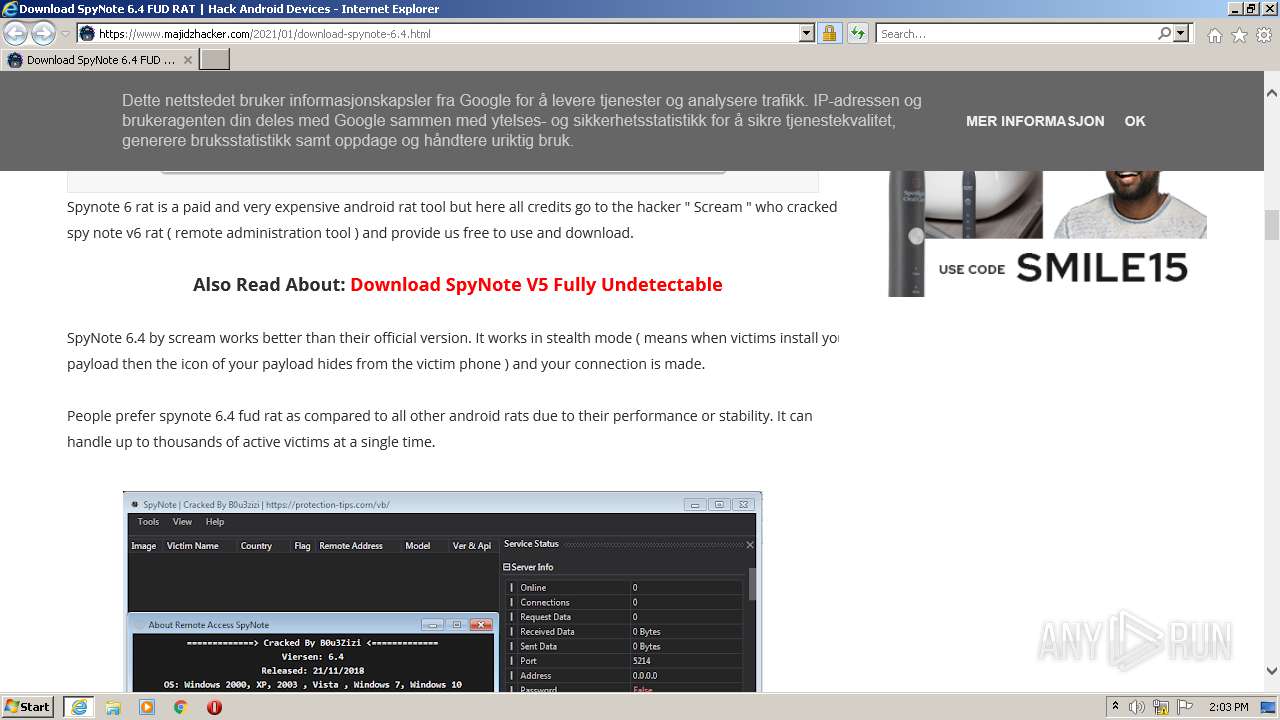
Task: Close the Download SpyNote 6.4 tab
Action: (187, 60)
